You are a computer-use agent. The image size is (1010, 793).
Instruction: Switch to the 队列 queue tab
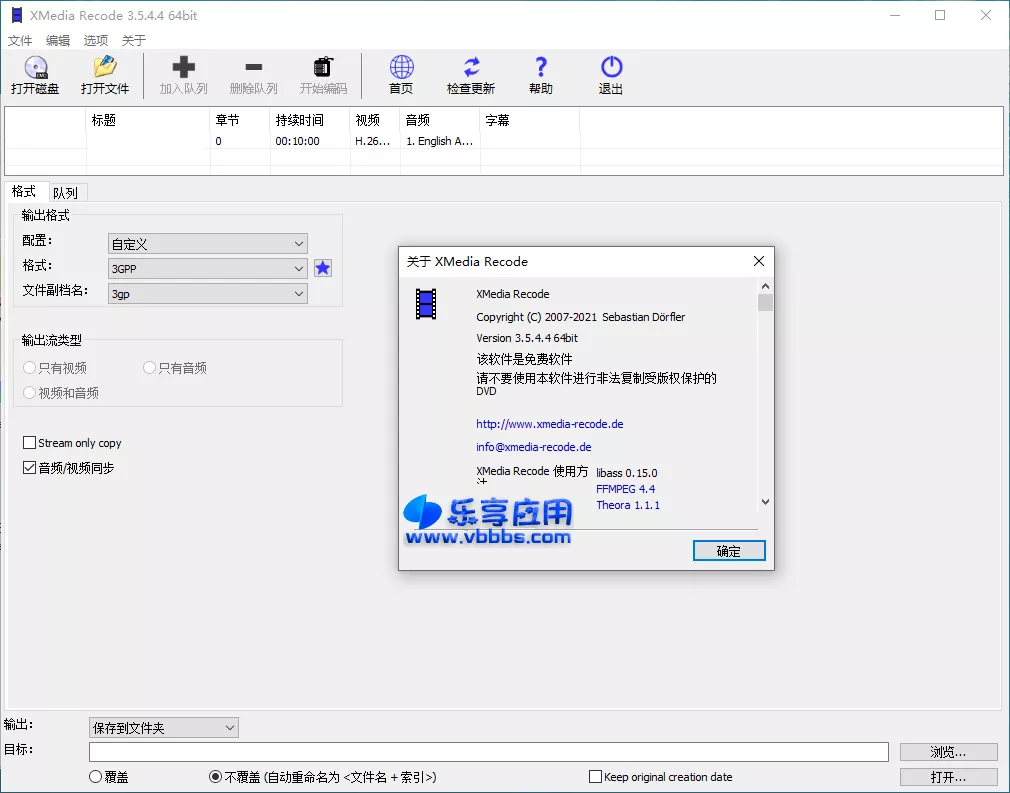[x=67, y=191]
